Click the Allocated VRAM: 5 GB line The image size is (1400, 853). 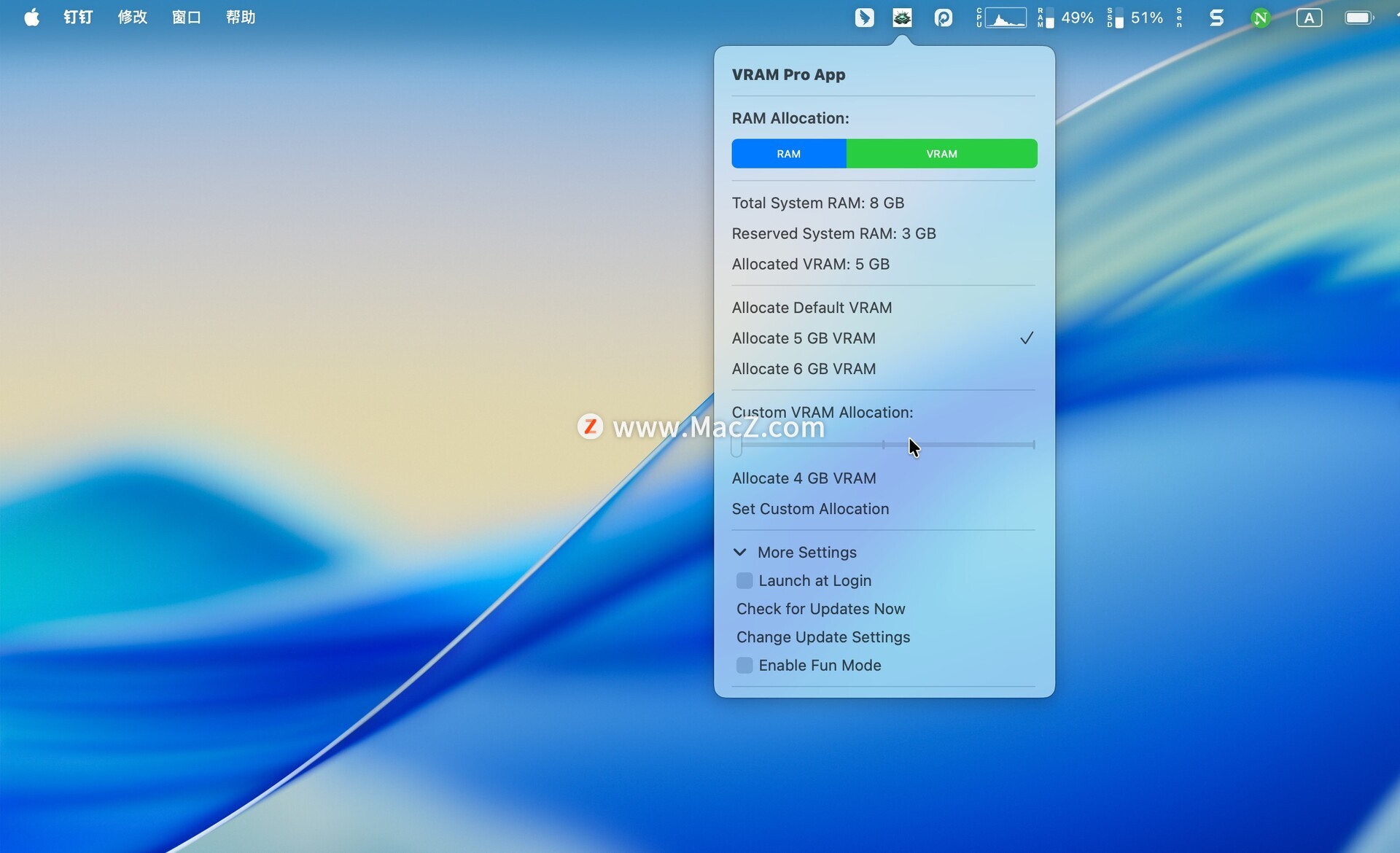pyautogui.click(x=810, y=264)
